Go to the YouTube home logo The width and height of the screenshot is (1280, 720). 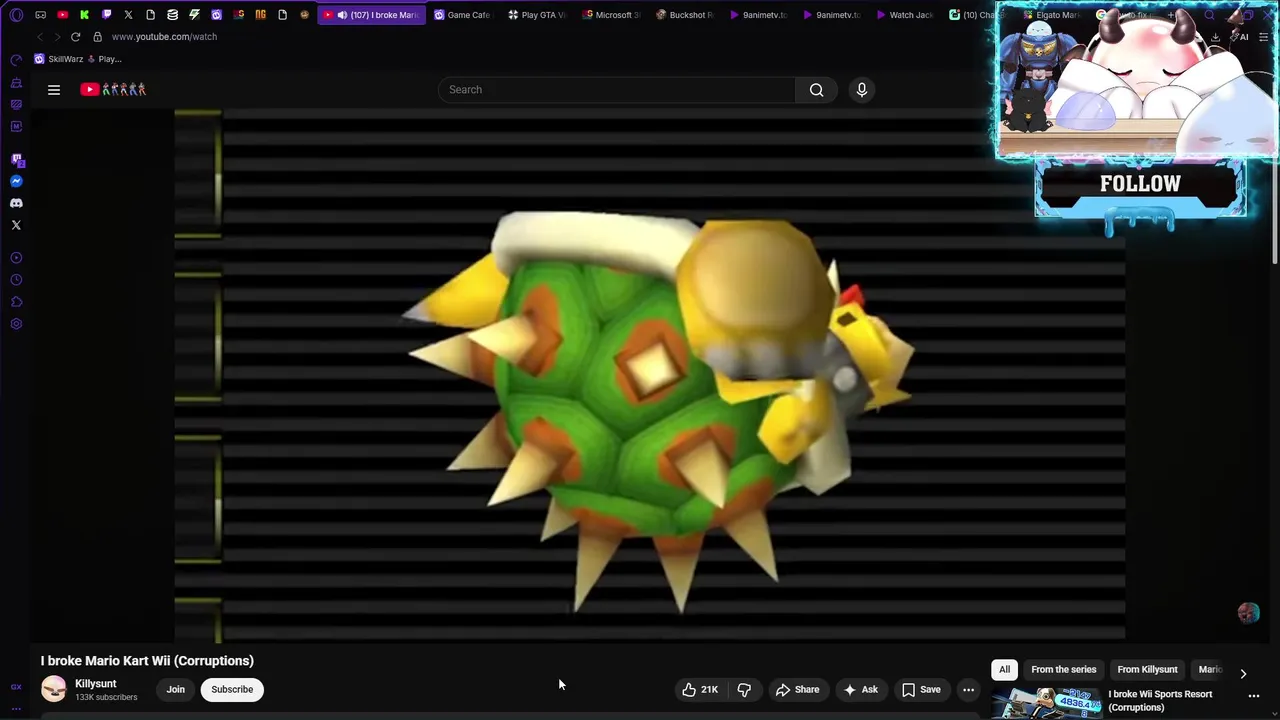click(113, 90)
